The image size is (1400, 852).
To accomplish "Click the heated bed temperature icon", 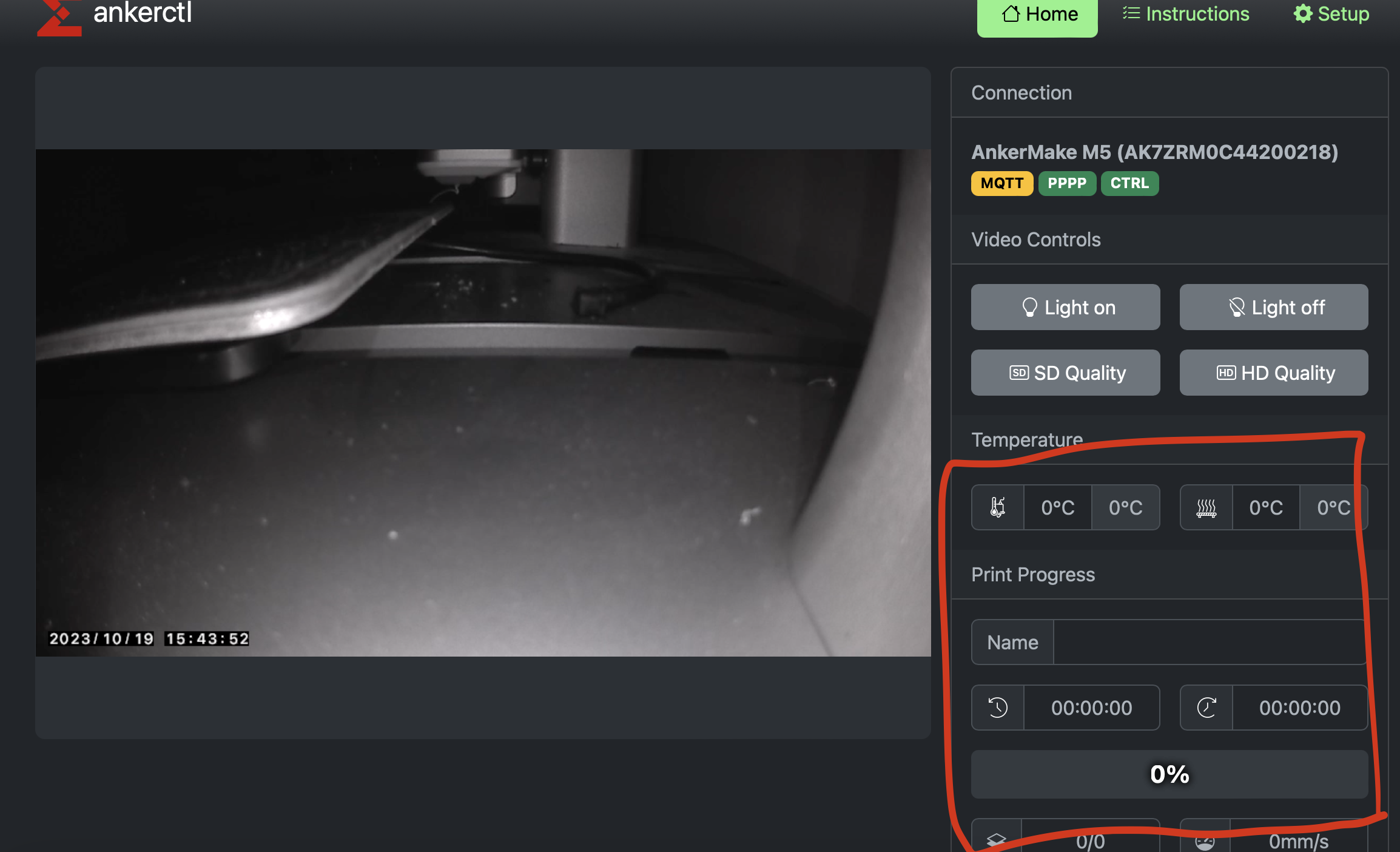I will tap(1206, 507).
